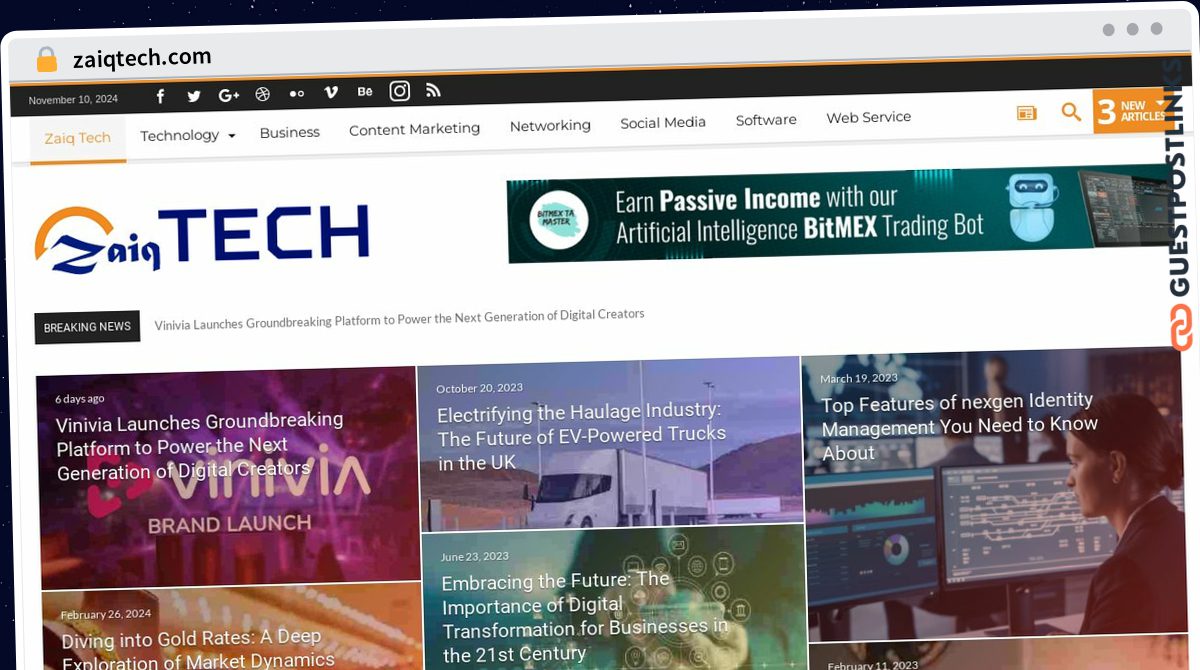Click the zaiqtech.com address bar URL
The image size is (1200, 670).
click(142, 58)
